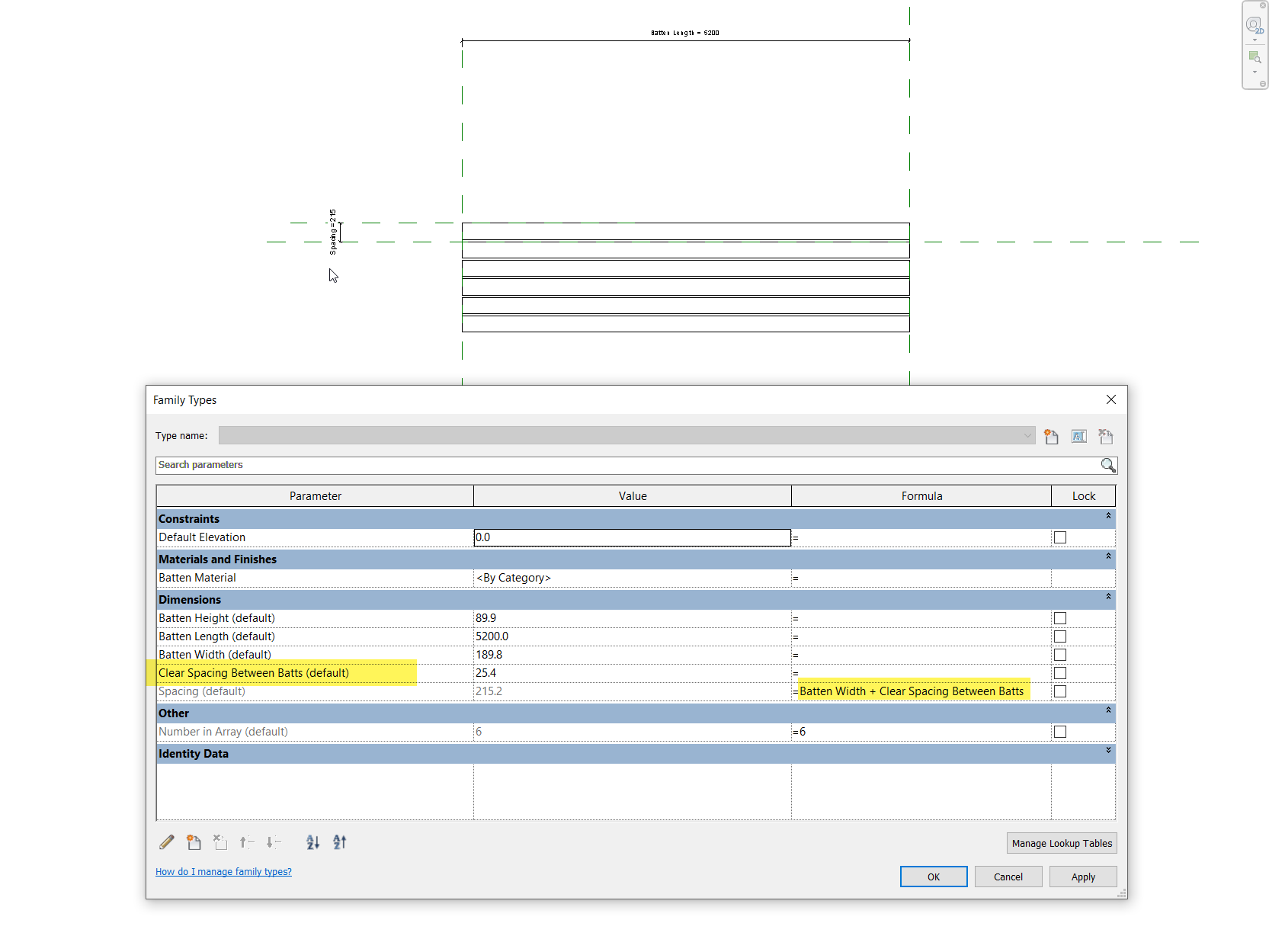Screen dimensions: 1269x952
Task: Open Manage Lookup Tables
Action: (x=1062, y=843)
